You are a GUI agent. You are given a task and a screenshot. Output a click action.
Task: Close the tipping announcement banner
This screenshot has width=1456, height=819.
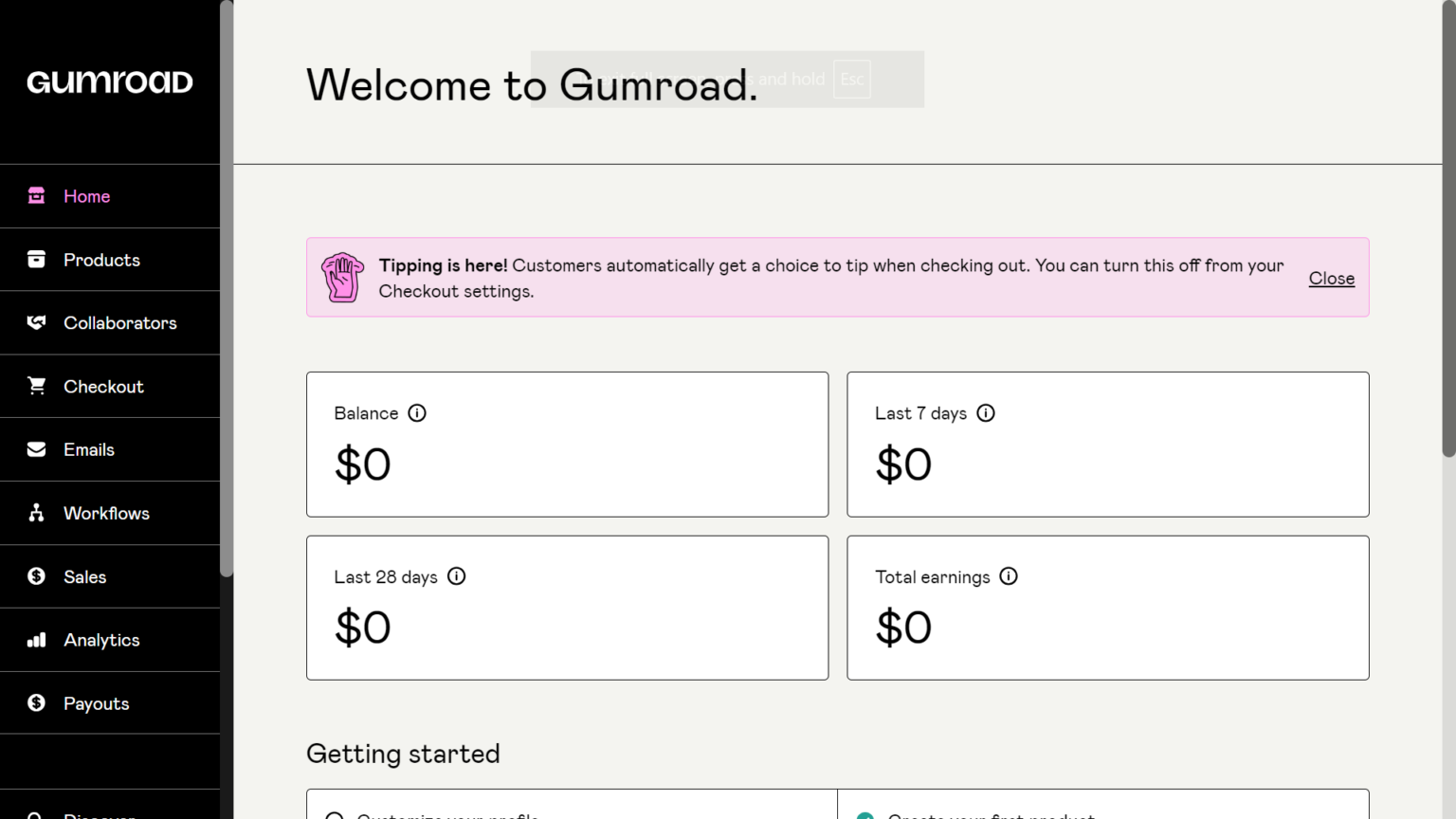(1331, 279)
